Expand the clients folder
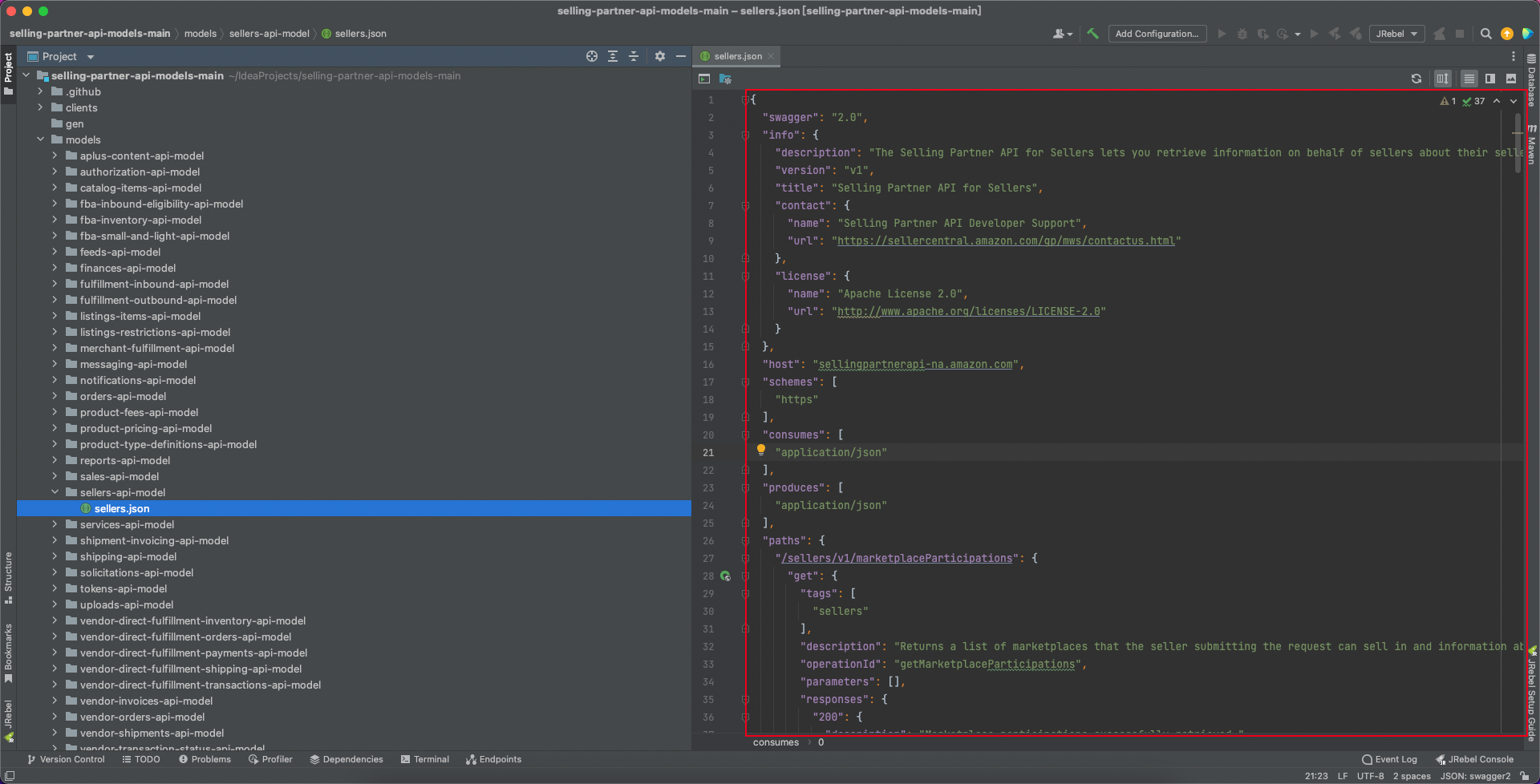The width and height of the screenshot is (1540, 784). pos(40,107)
